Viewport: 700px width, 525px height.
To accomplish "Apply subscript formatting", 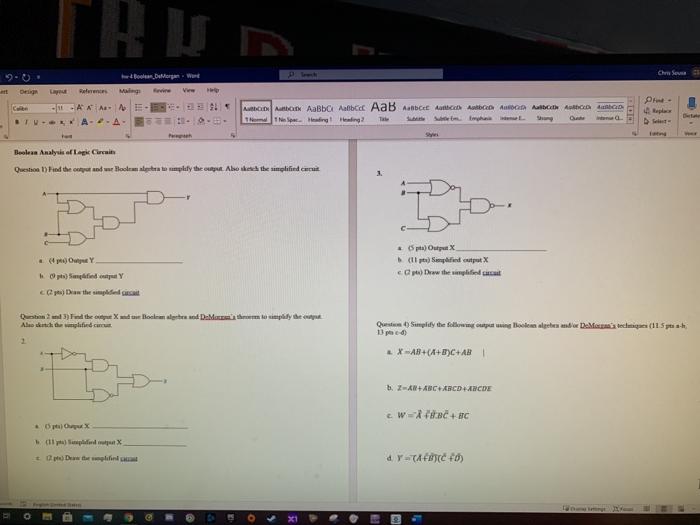I will tap(62, 122).
